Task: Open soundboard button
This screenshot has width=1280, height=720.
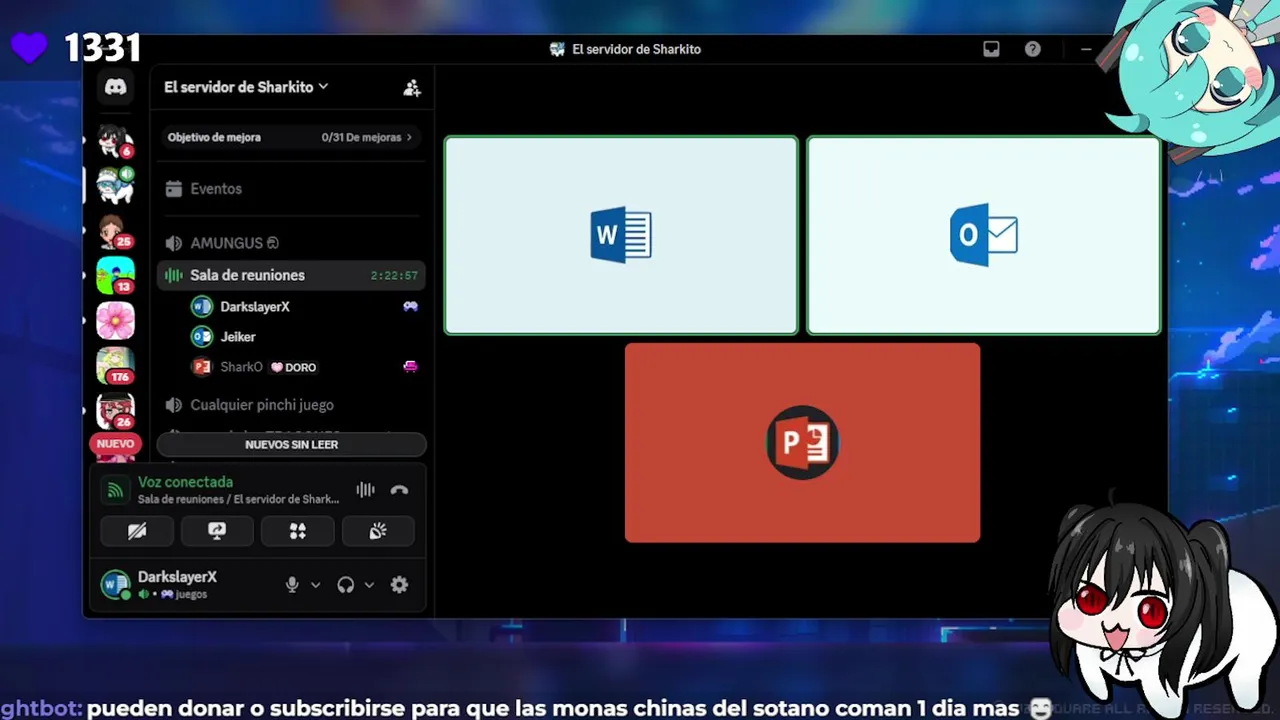Action: click(x=378, y=531)
